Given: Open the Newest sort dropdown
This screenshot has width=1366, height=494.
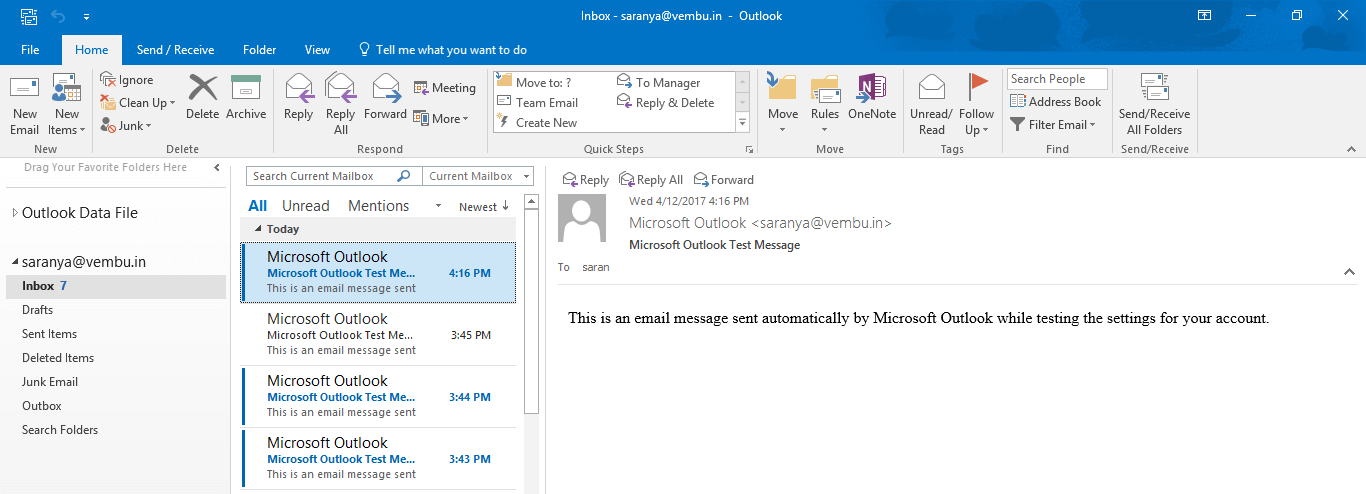Looking at the screenshot, I should (484, 207).
